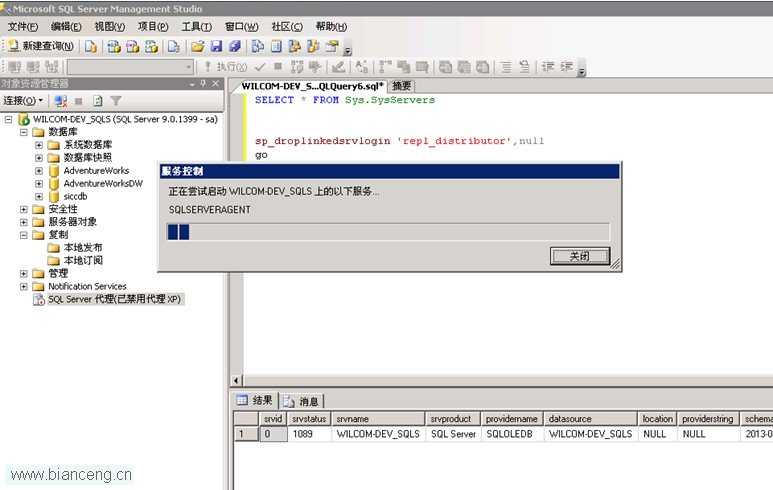Viewport: 773px width, 490px height.
Task: Click the Object Explorer disconnect icon
Action: 61,101
